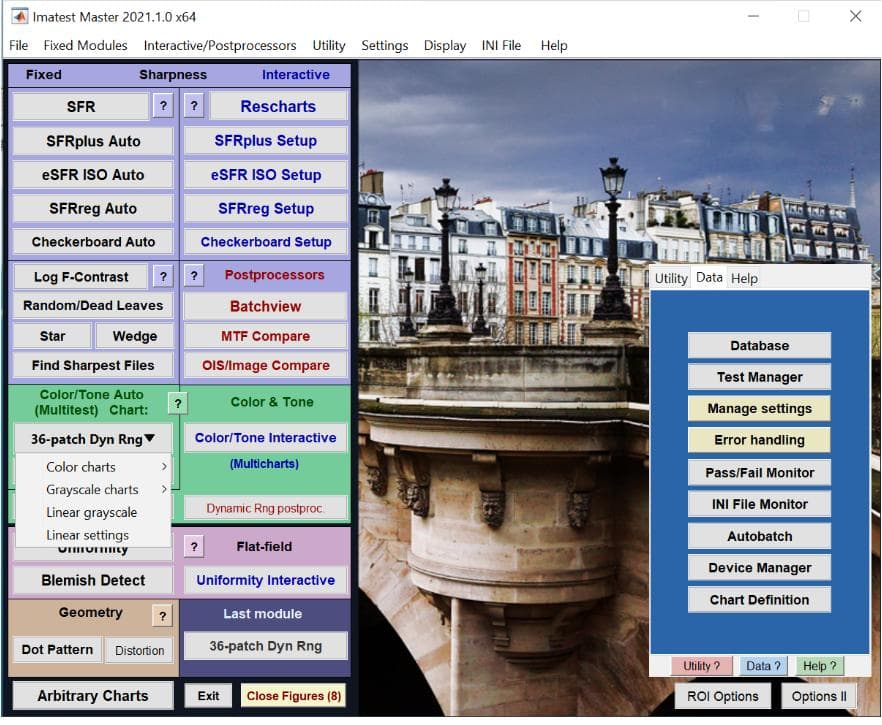
Task: Open the Fixed Modules menu
Action: [86, 46]
